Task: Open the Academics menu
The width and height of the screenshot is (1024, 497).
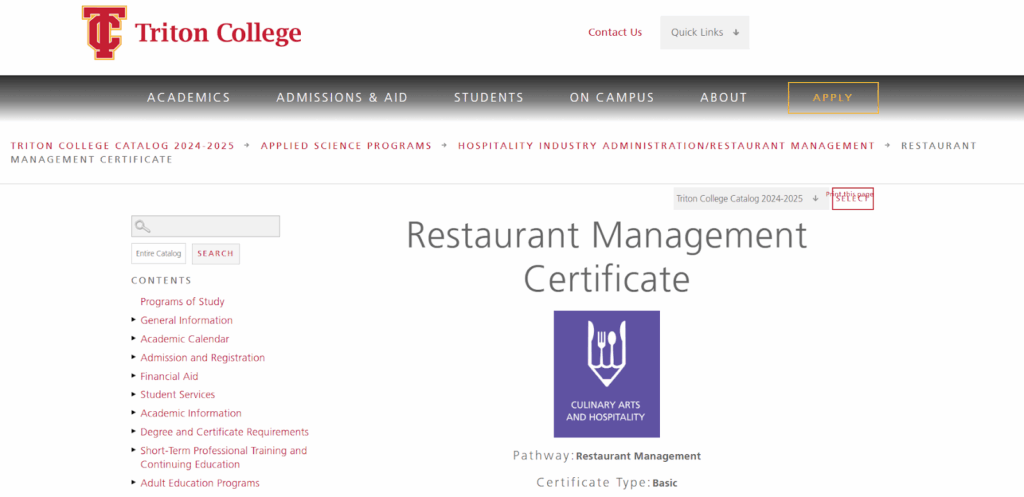Action: [x=189, y=98]
